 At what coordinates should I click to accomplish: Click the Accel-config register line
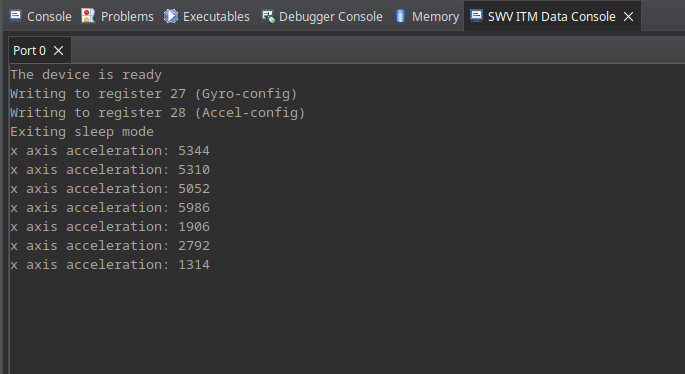158,113
